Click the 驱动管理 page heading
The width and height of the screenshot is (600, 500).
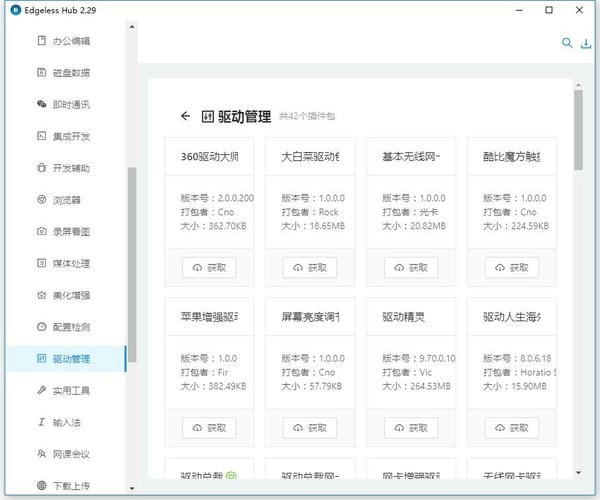pyautogui.click(x=245, y=116)
